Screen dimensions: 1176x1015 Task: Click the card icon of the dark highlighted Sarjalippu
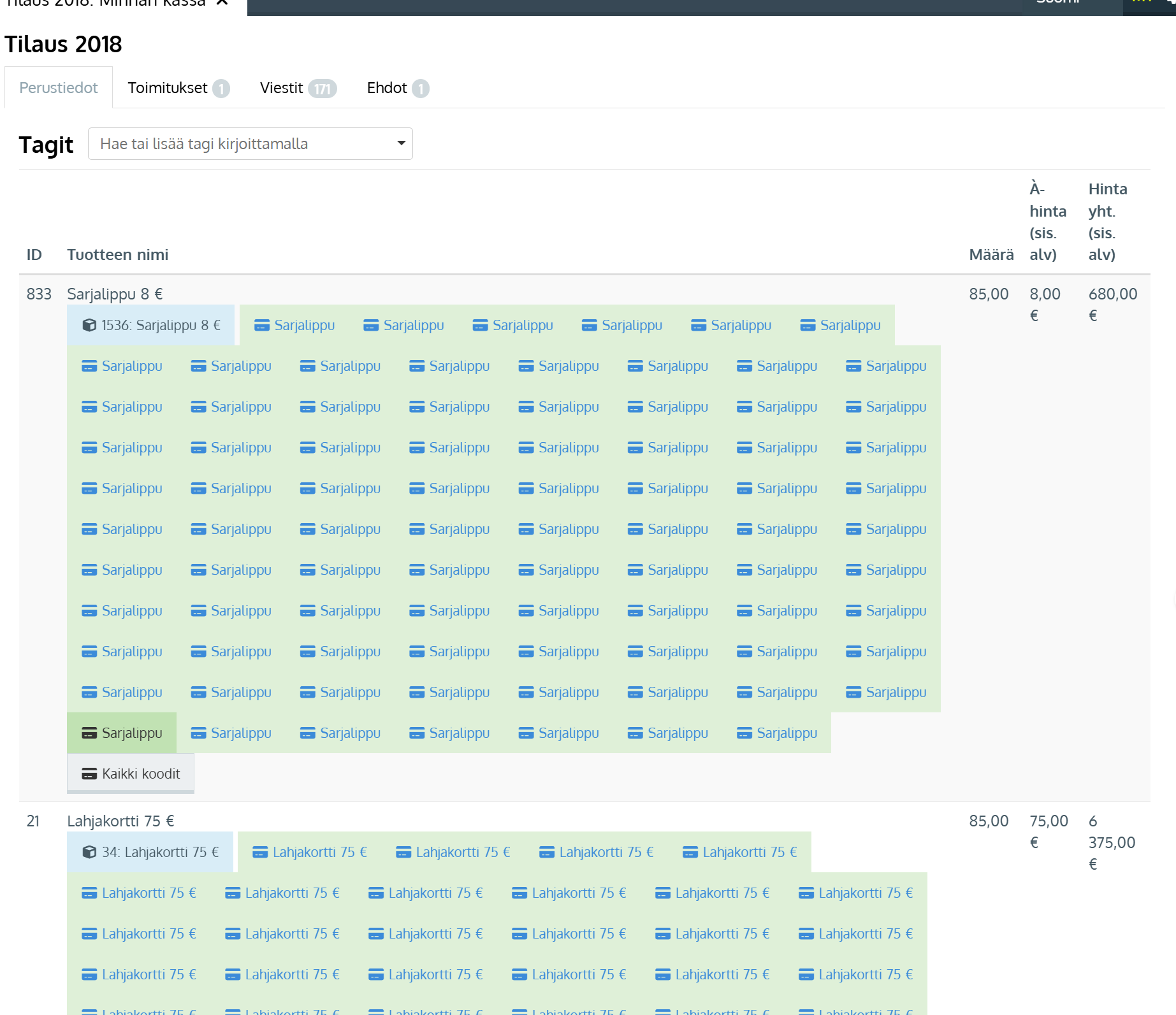[89, 733]
